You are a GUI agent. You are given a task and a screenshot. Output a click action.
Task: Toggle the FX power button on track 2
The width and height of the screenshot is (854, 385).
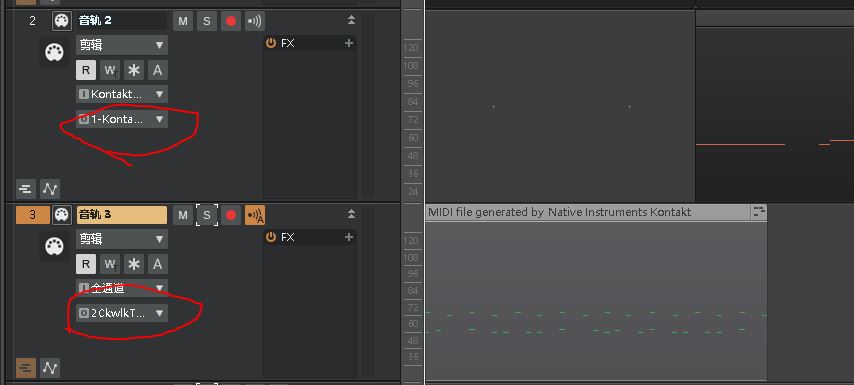(x=271, y=43)
